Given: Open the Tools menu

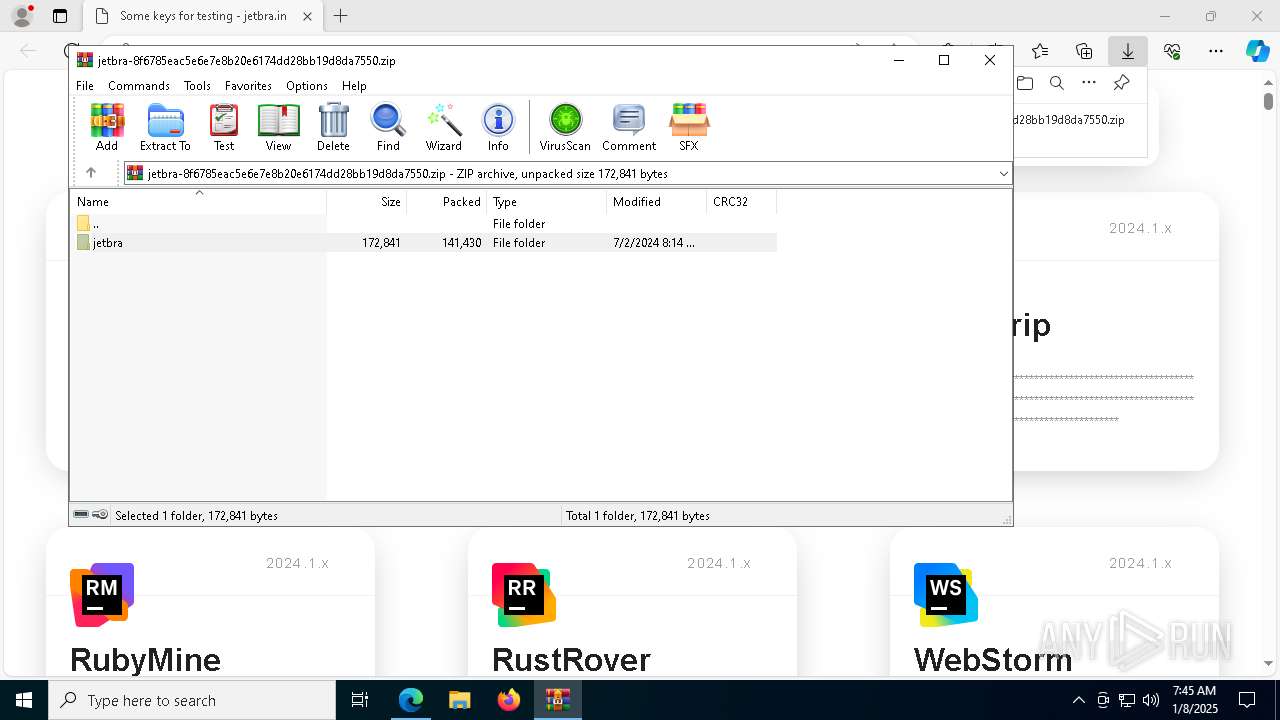Looking at the screenshot, I should tap(197, 86).
